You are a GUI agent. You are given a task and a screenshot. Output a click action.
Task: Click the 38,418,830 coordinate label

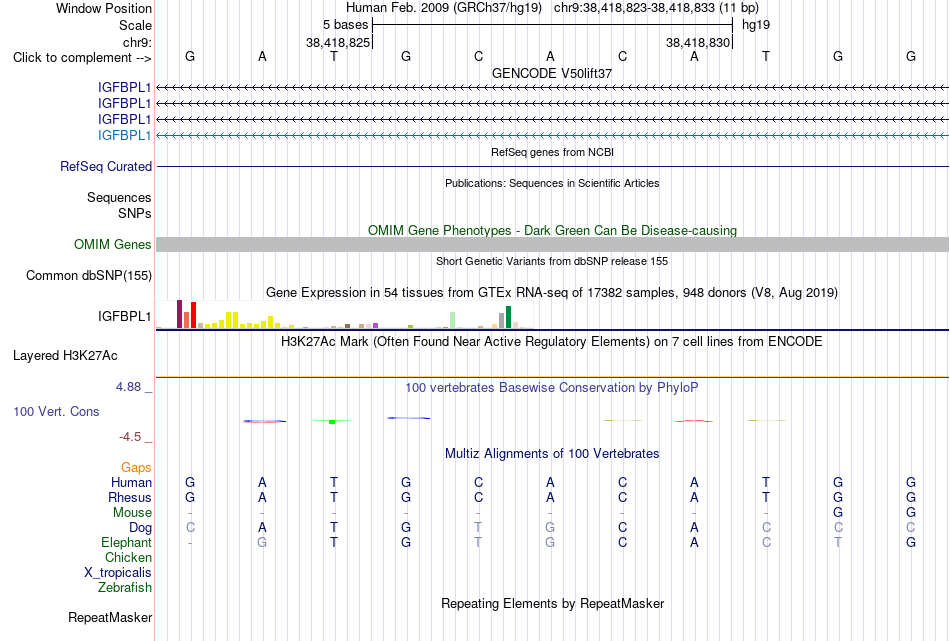pos(698,42)
